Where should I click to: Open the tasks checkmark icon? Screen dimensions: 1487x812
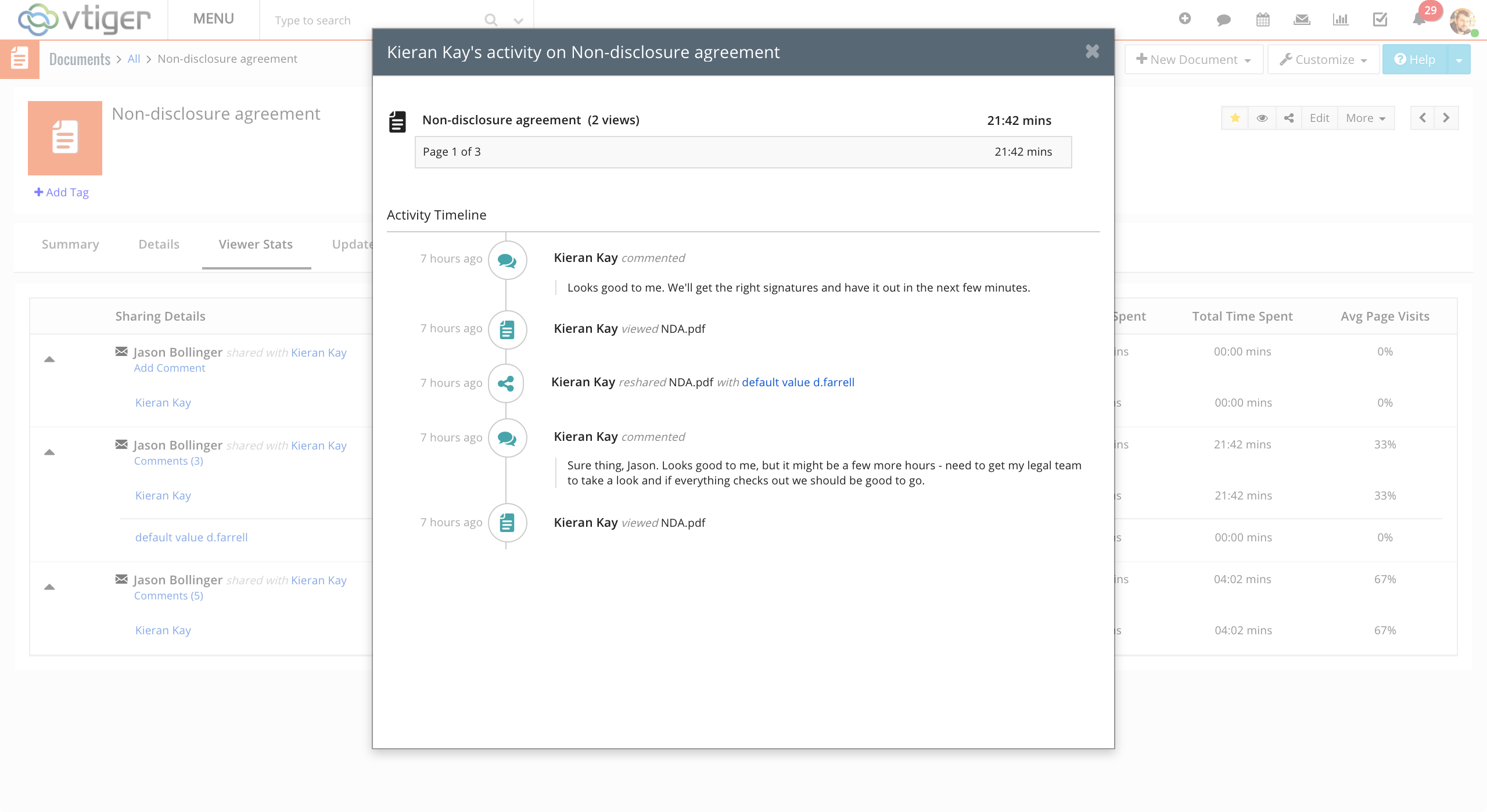(1380, 20)
